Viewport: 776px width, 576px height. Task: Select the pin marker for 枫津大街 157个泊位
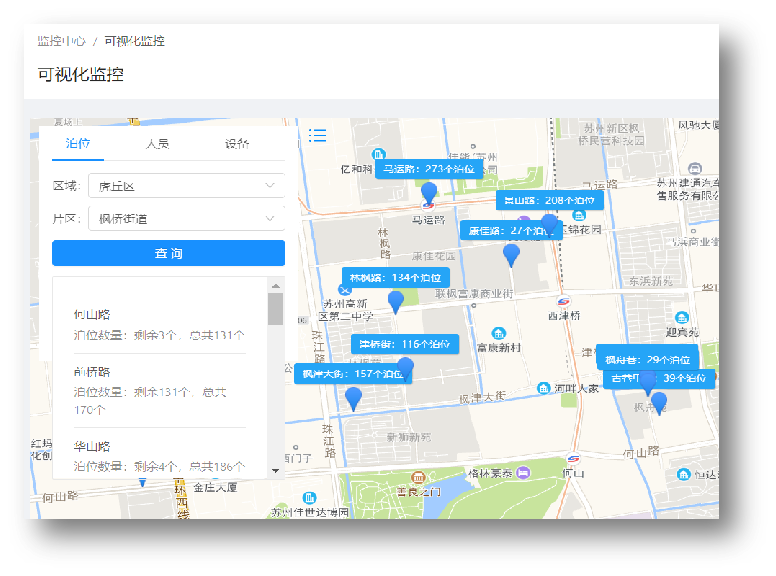(353, 398)
